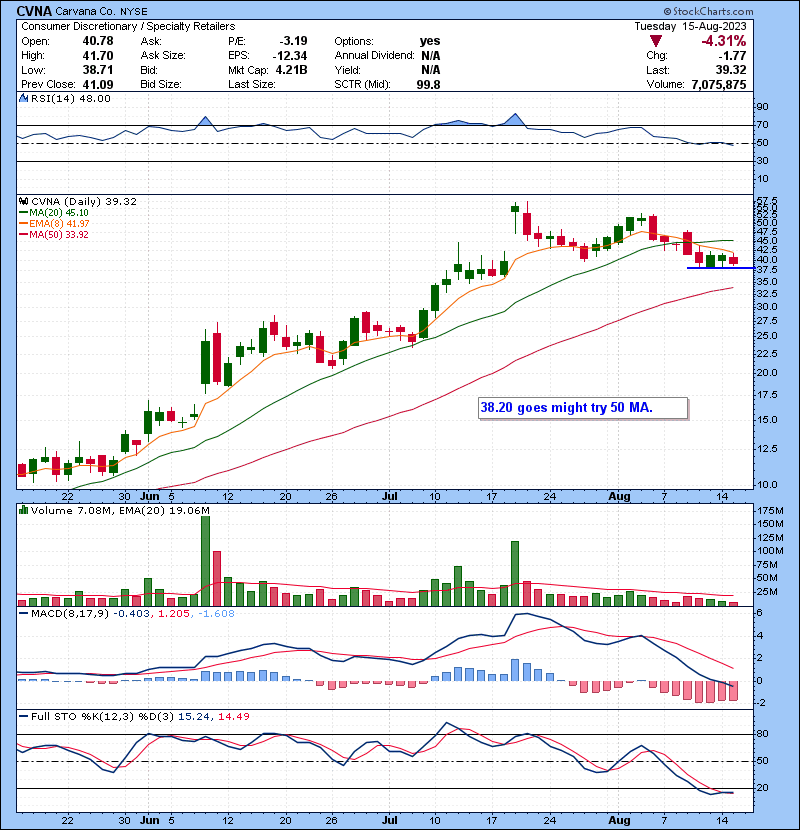Screen dimensions: 800x830
Task: Click the Jun label on the bottom date axis
Action: pyautogui.click(x=150, y=820)
